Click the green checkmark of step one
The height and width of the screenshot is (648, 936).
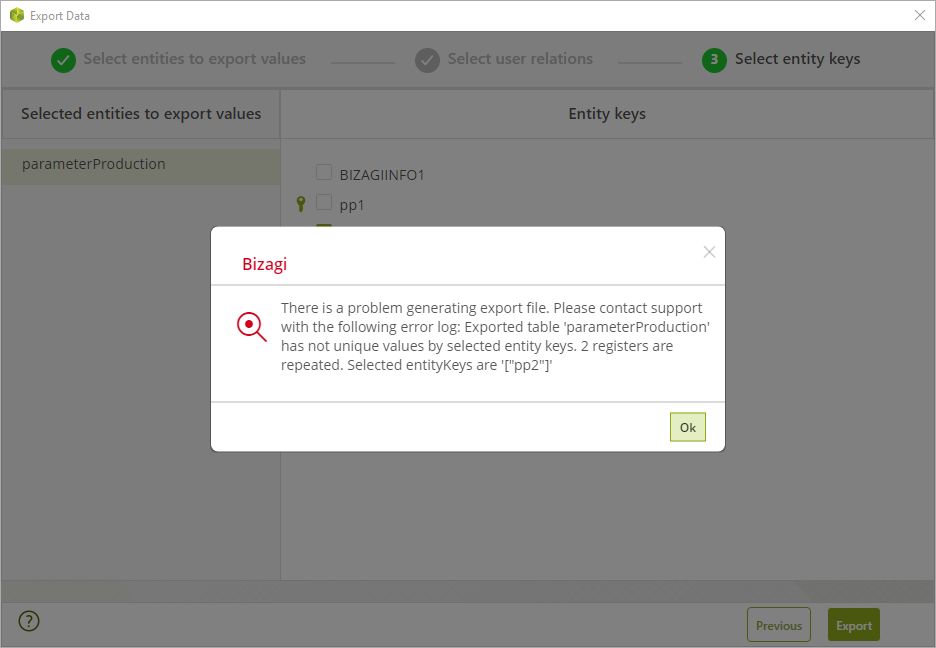coord(63,60)
